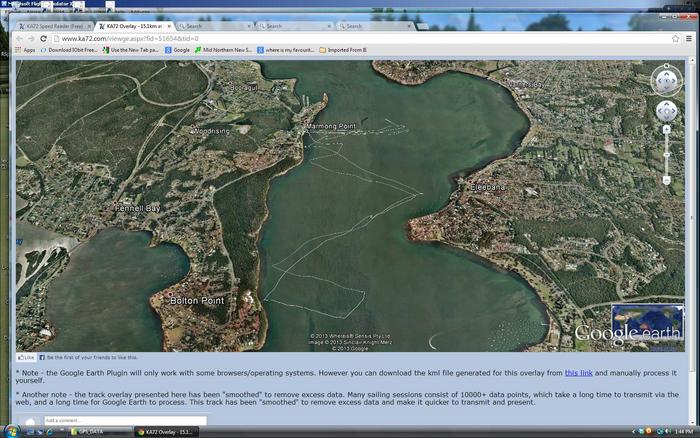Bookmark this page with the star icon
The image size is (700, 438).
(x=675, y=39)
